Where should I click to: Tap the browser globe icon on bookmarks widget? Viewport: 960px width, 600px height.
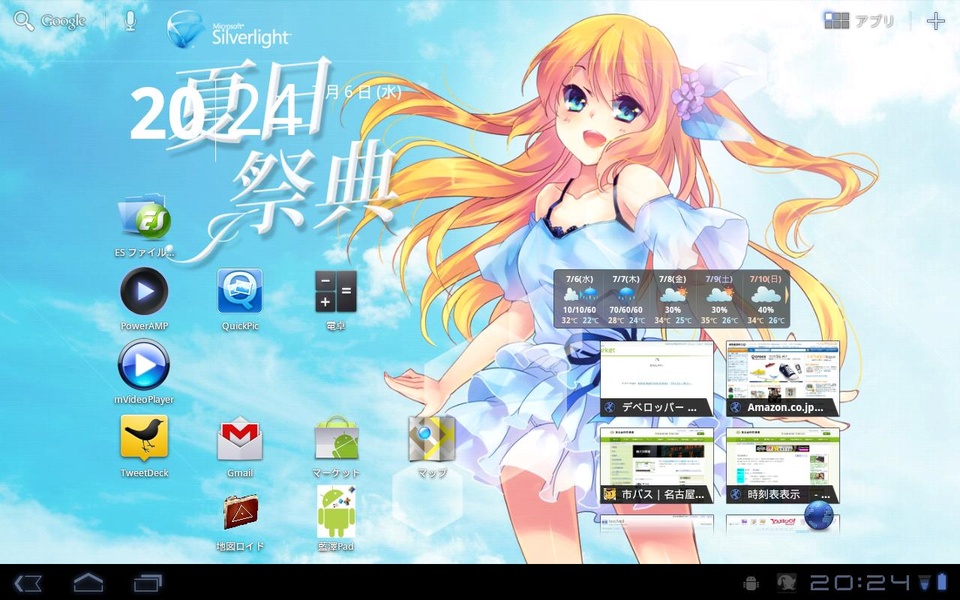(x=819, y=516)
